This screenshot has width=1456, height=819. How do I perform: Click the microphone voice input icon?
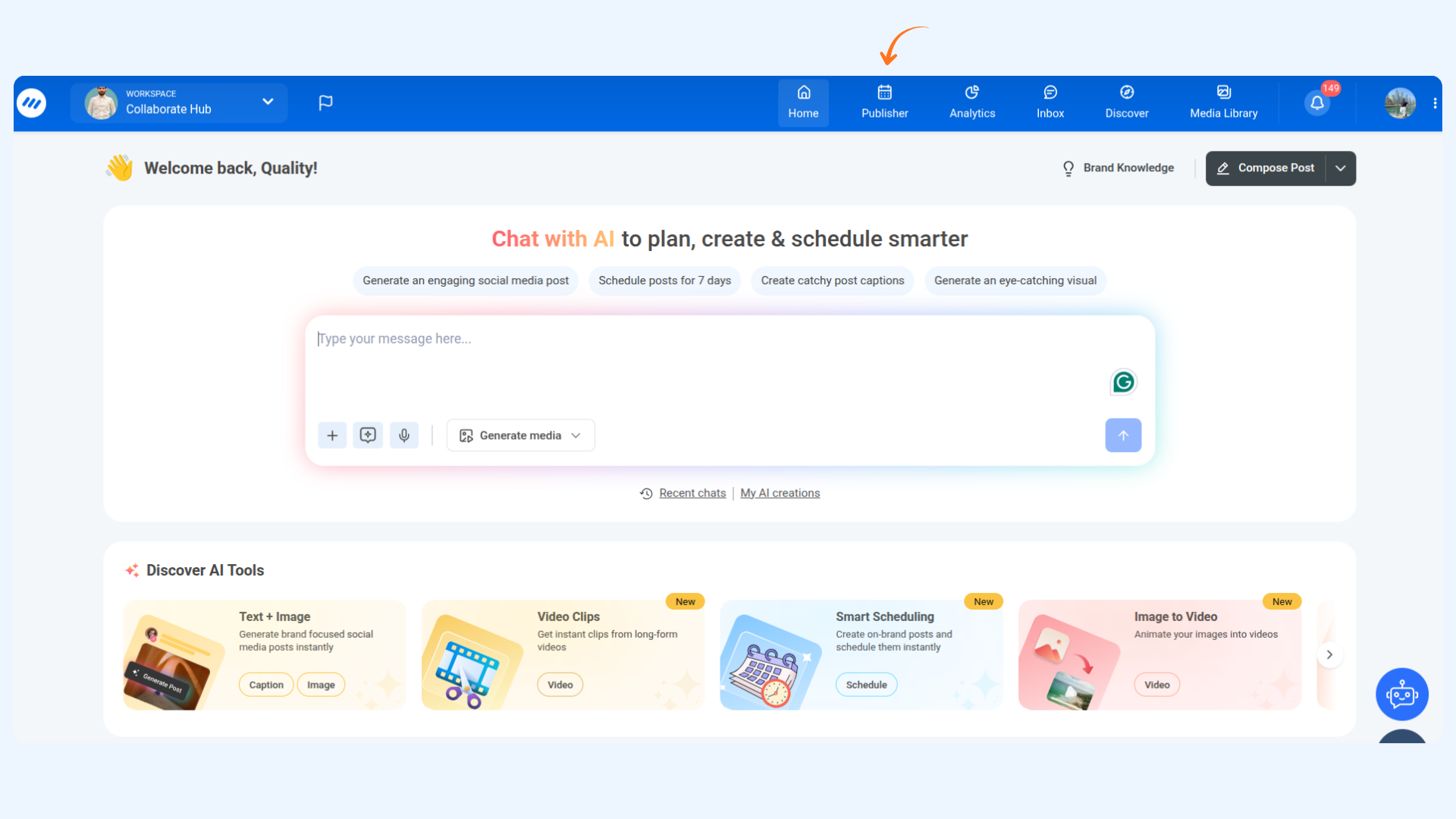pos(404,435)
